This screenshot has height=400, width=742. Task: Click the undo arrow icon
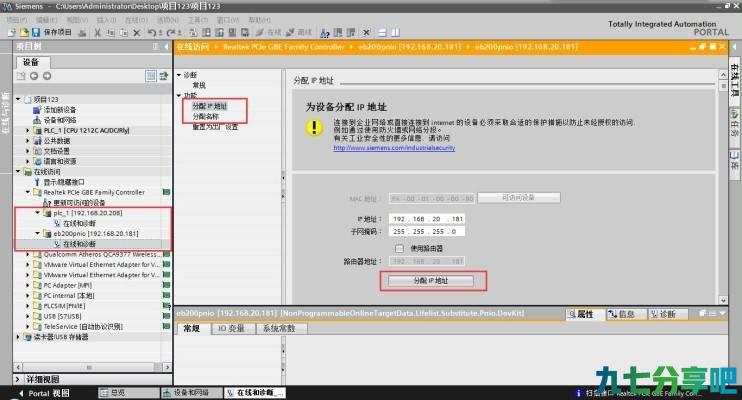click(151, 33)
